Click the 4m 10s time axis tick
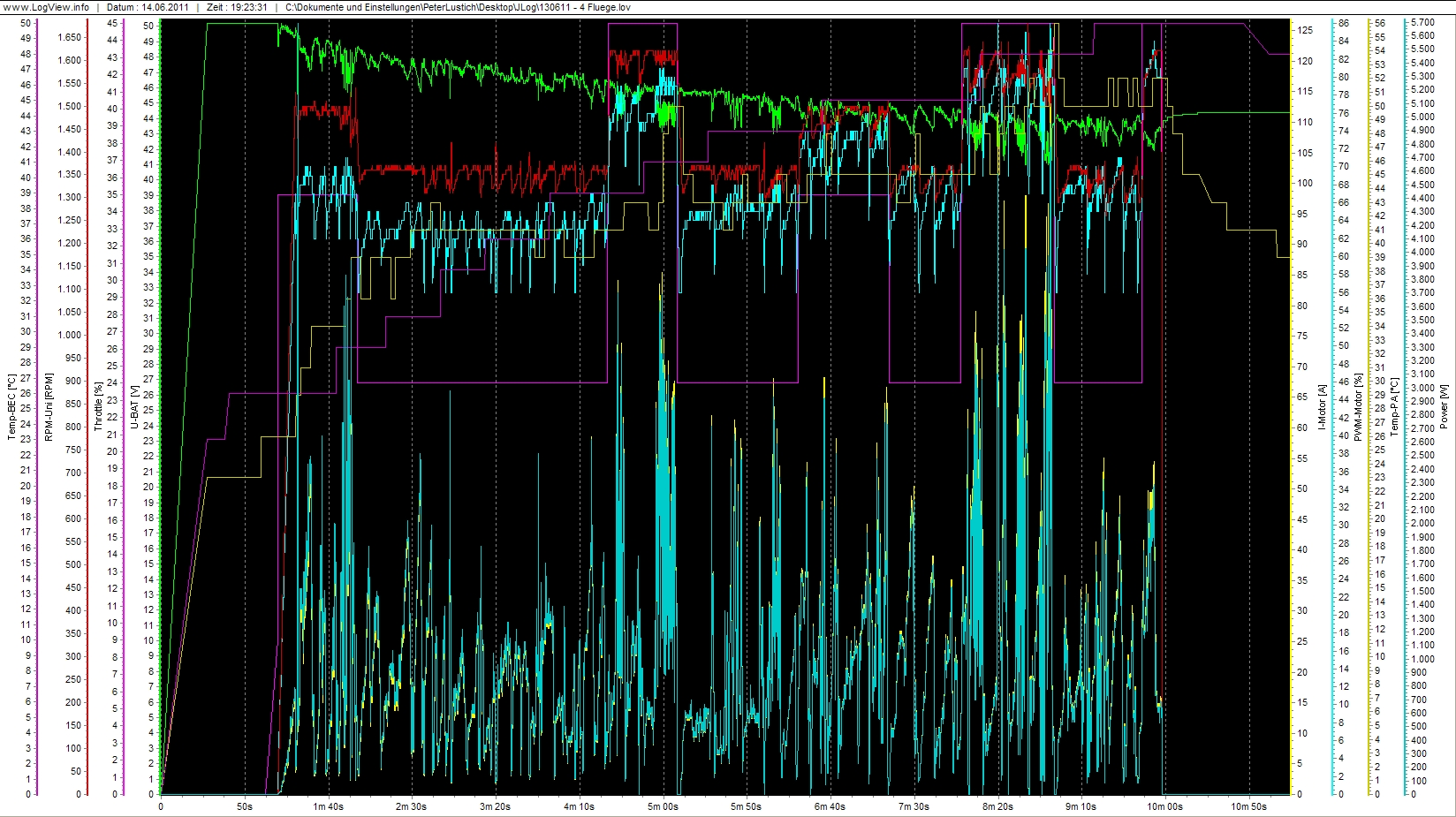Screen dimensions: 1456x817 [580, 806]
